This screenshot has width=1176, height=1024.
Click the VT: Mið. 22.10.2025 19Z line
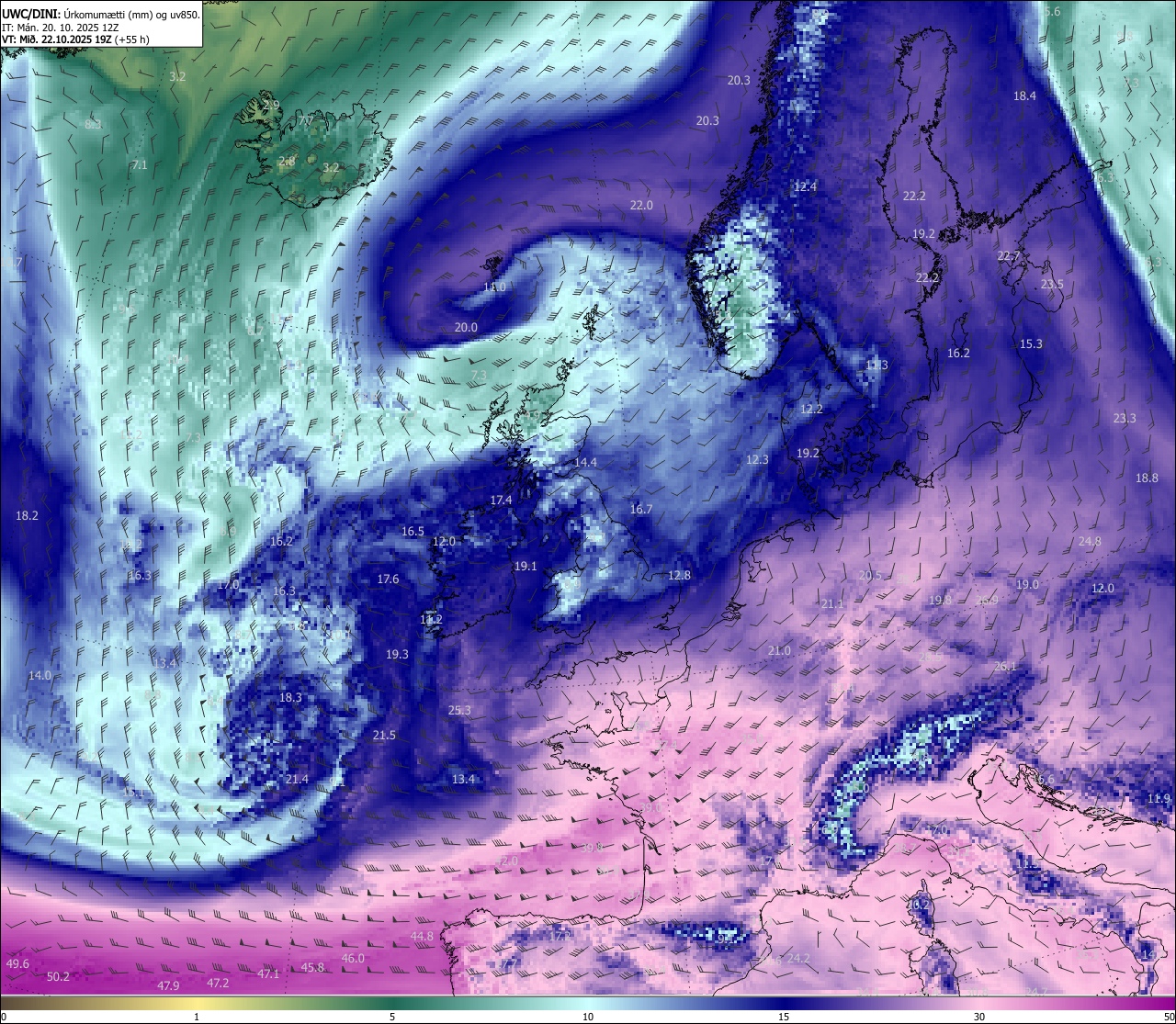click(x=75, y=39)
